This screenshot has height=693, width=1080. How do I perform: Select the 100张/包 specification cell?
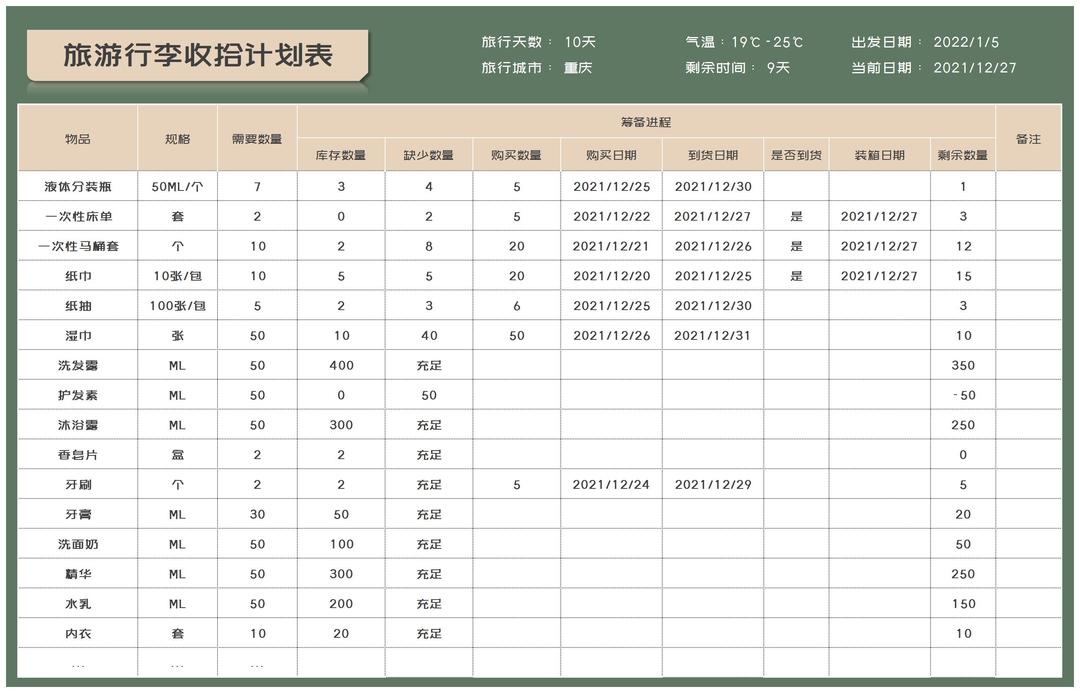tap(177, 306)
